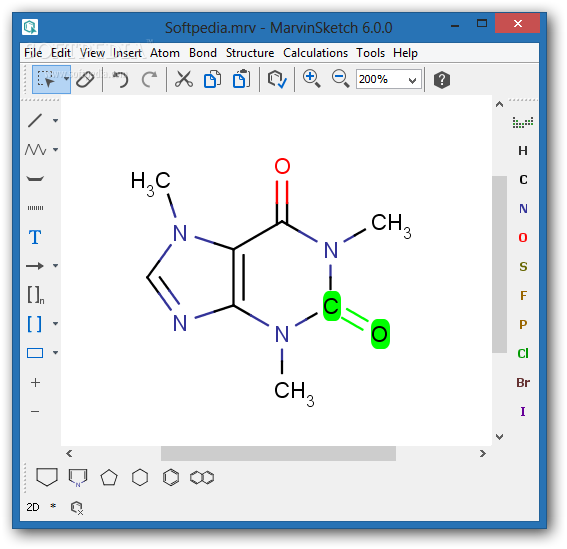Select the single bond tool
This screenshot has width=567, height=549.
coord(35,120)
